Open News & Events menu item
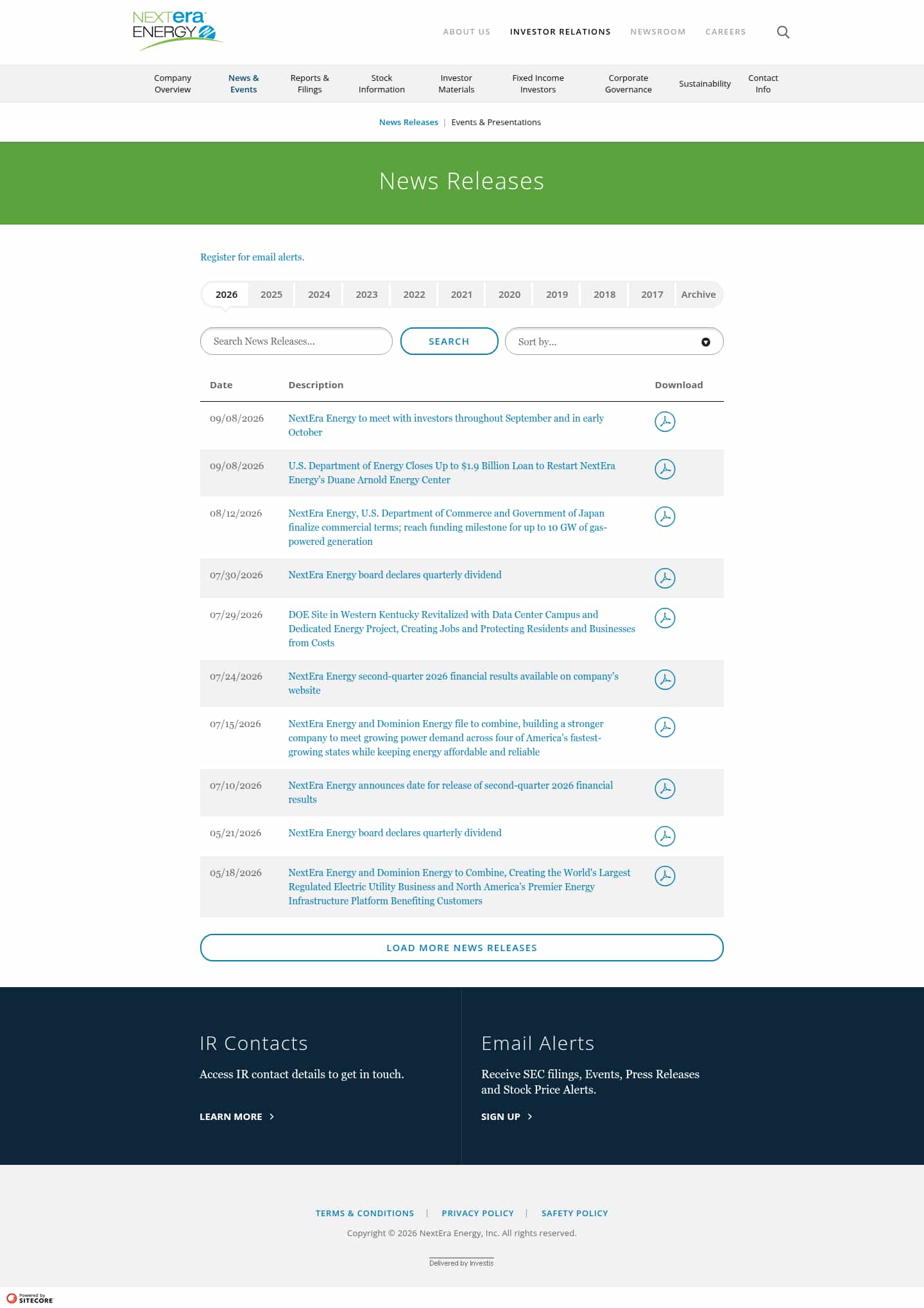Viewport: 924px width, 1308px height. click(x=244, y=83)
